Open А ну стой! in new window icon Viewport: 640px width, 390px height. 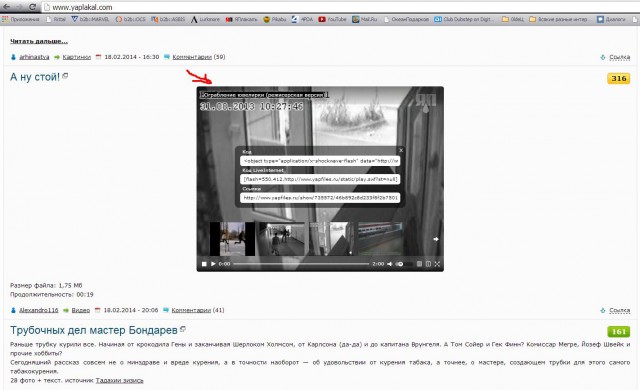pyautogui.click(x=65, y=75)
